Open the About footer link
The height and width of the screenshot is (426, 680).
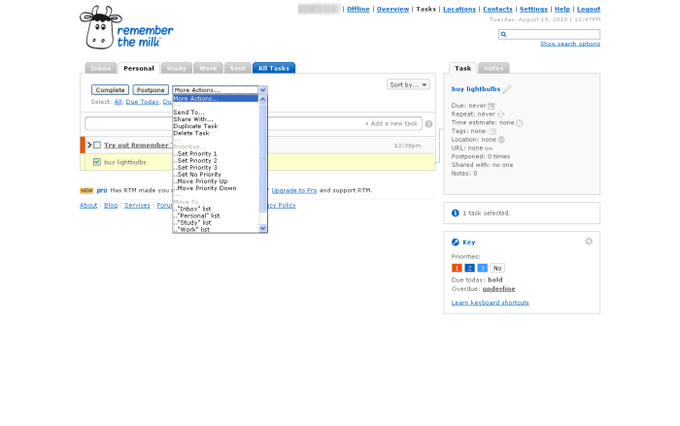[88, 205]
